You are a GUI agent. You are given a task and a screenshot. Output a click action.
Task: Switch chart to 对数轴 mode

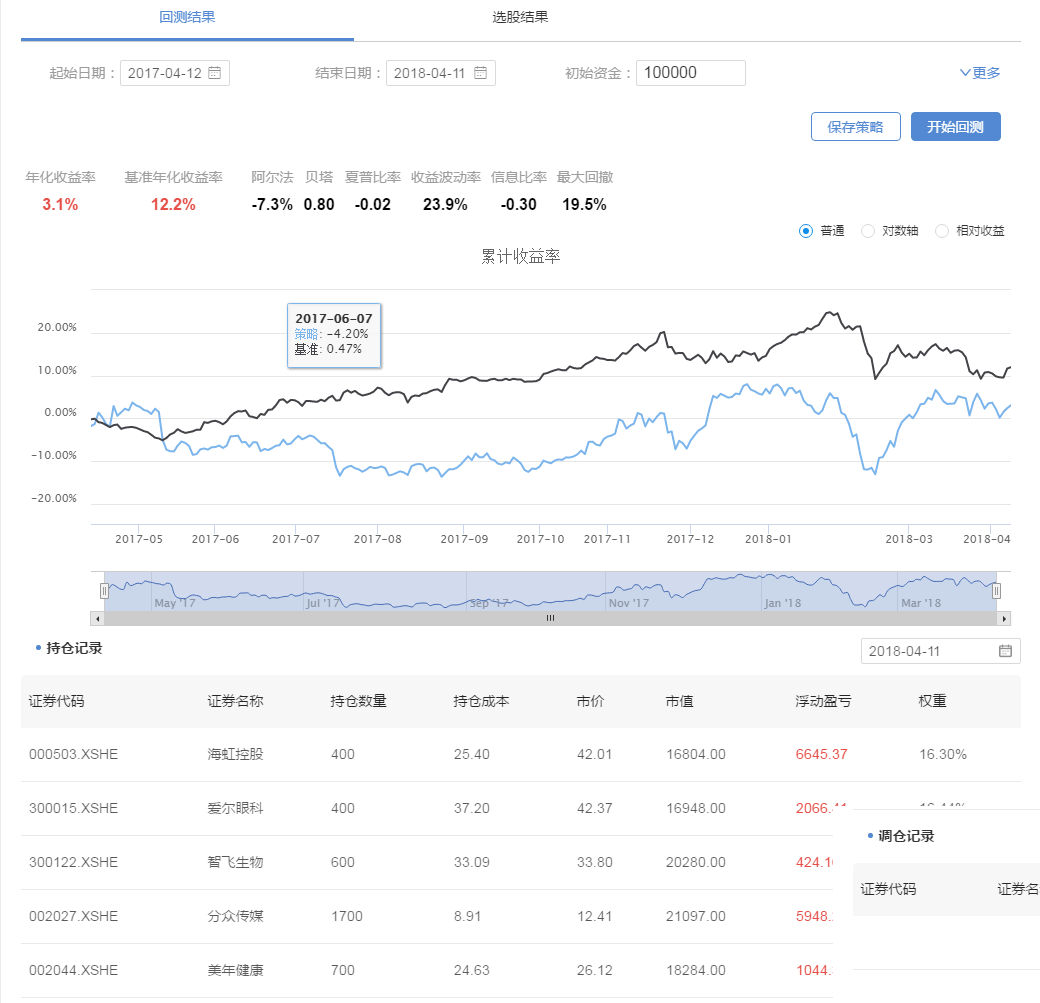[x=867, y=231]
